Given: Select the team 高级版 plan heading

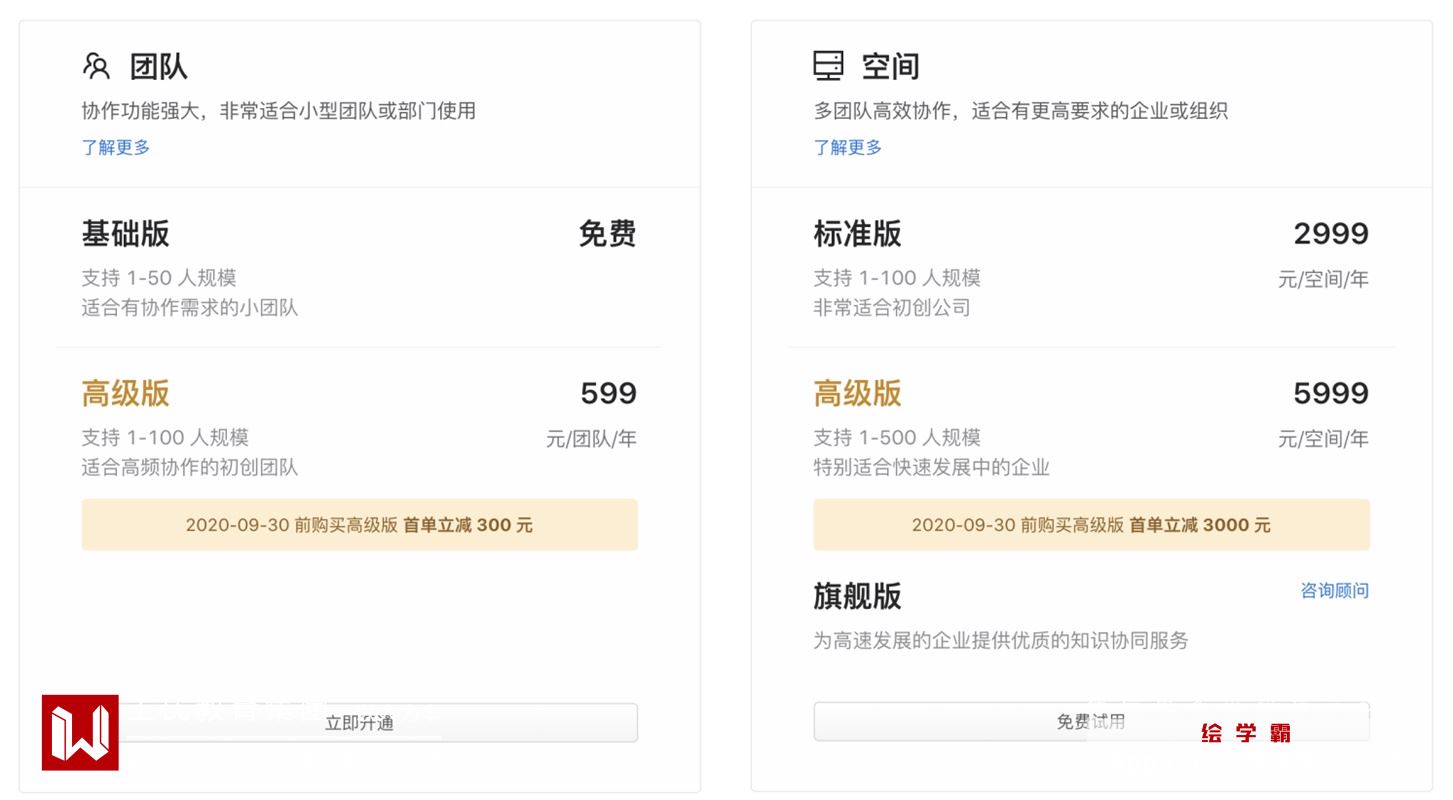Looking at the screenshot, I should click(x=126, y=394).
